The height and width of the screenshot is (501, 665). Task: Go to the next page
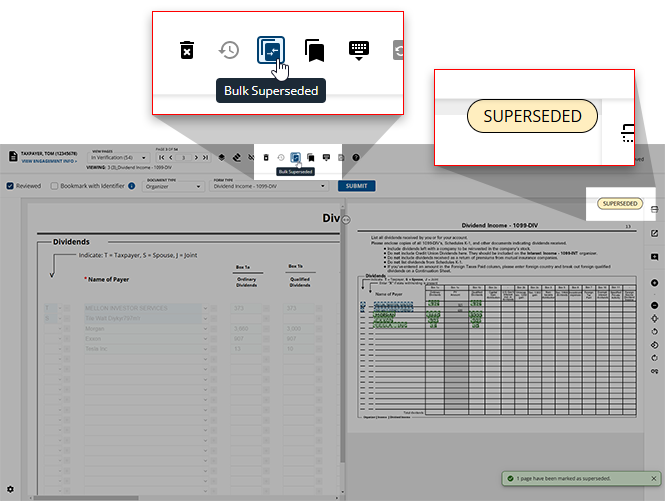point(196,157)
